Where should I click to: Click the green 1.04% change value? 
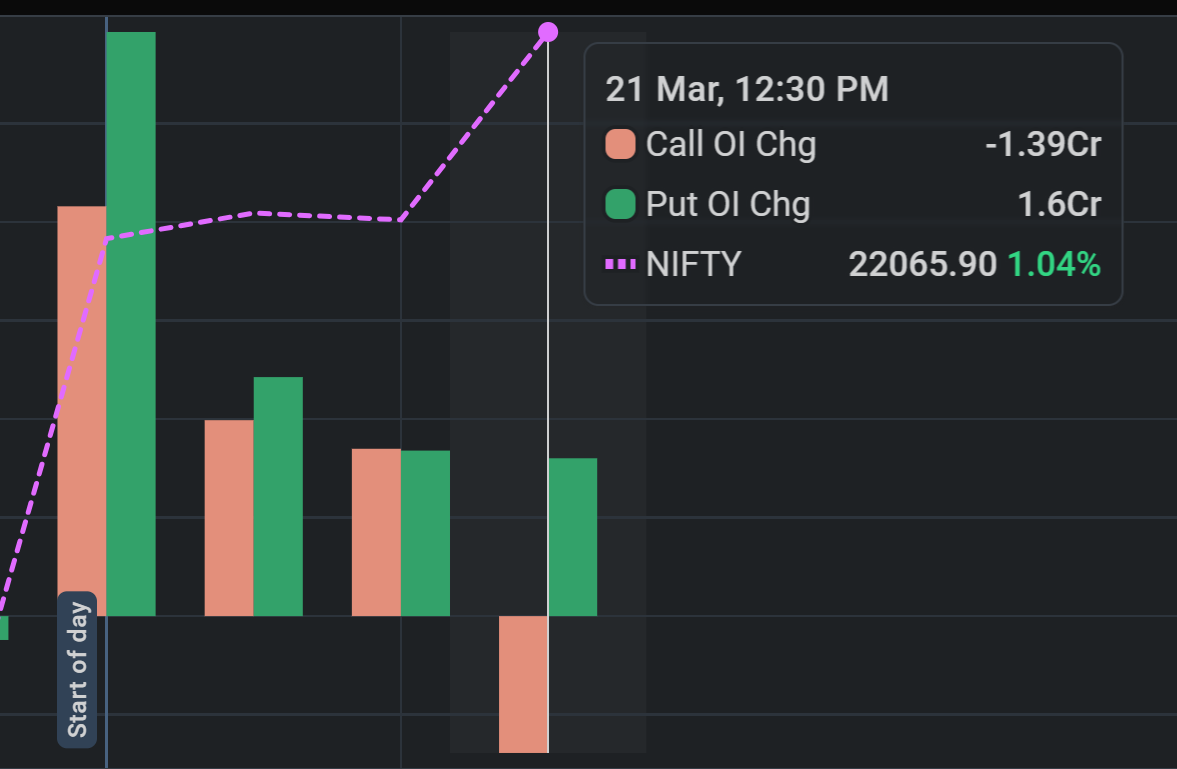point(1054,264)
